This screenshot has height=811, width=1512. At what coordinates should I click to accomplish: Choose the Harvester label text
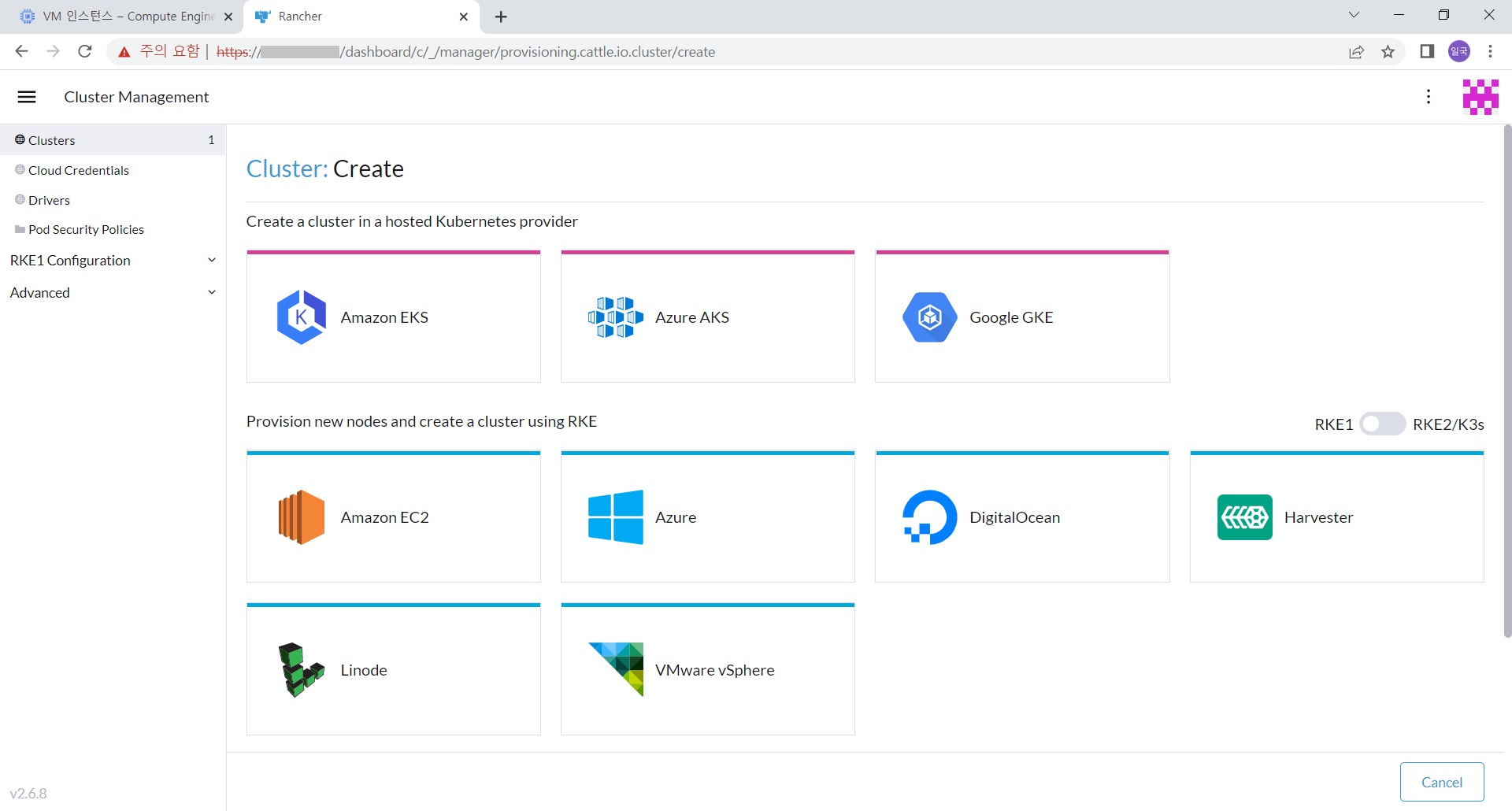click(x=1318, y=517)
